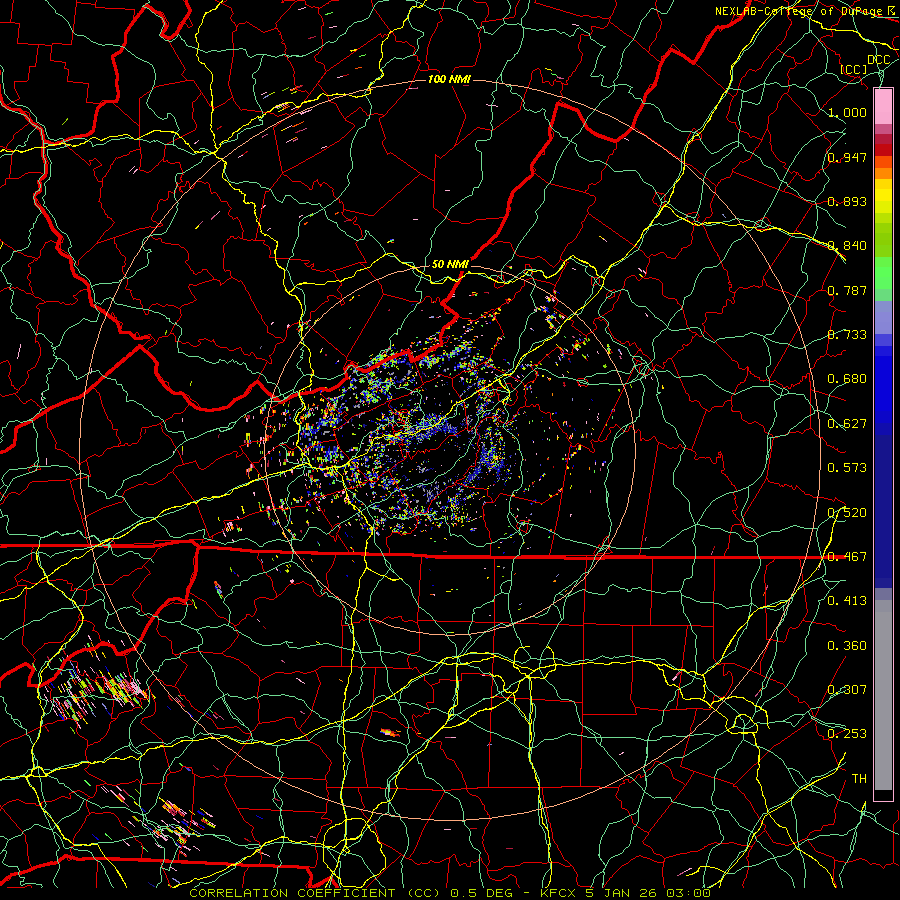Select the 0.413 scale label

click(x=847, y=601)
